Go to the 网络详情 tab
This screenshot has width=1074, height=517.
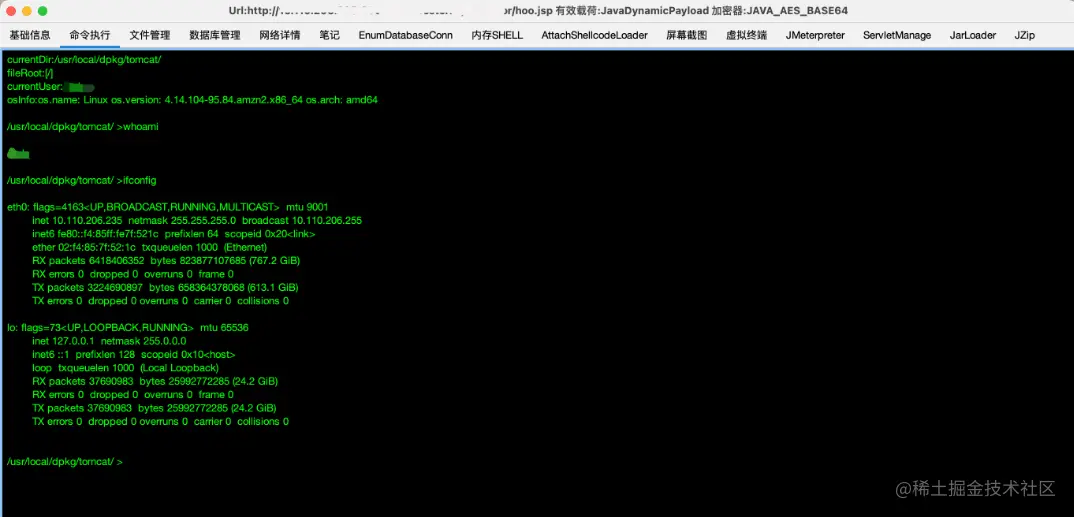279,35
